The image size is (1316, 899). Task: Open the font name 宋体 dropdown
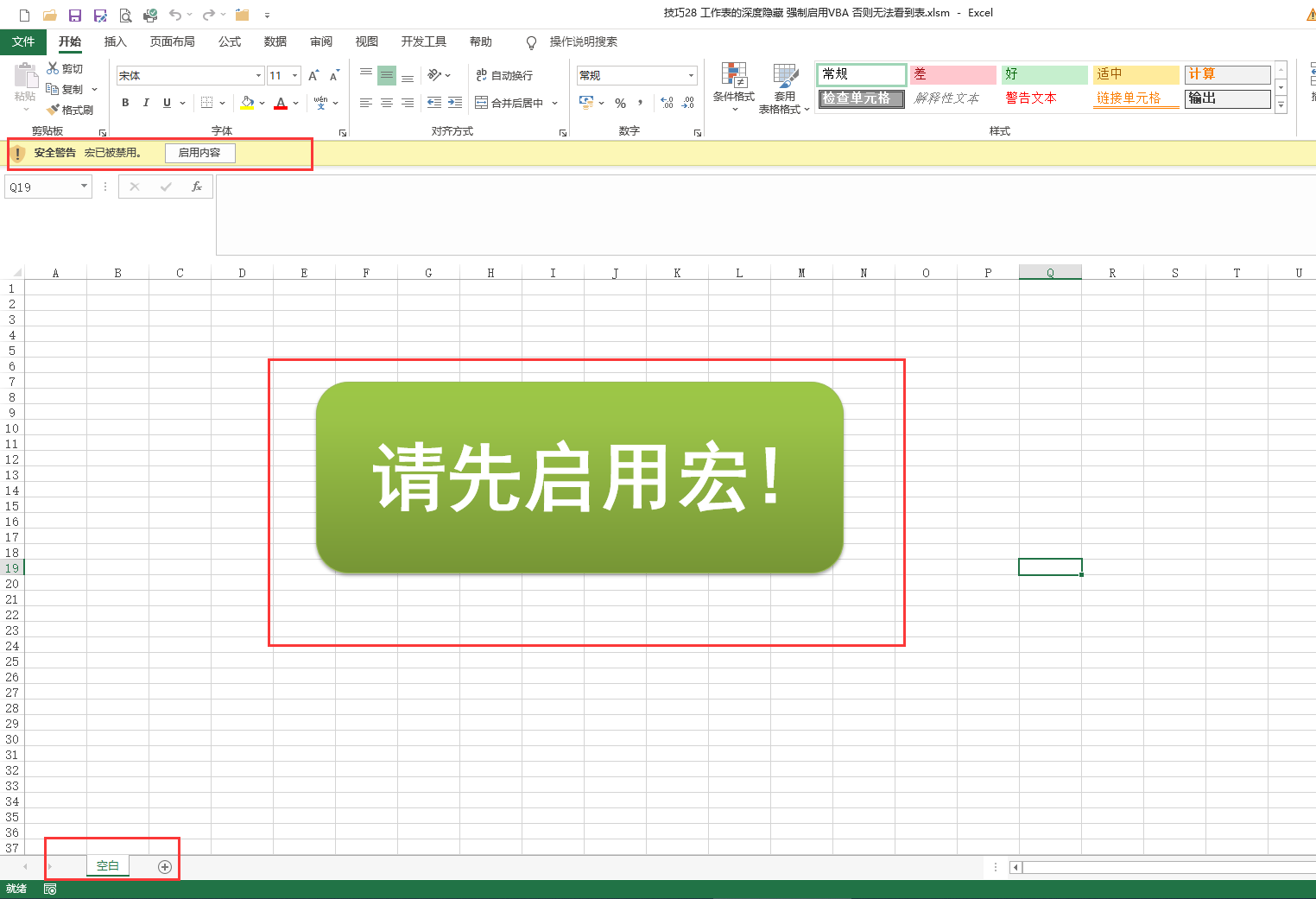pyautogui.click(x=258, y=76)
